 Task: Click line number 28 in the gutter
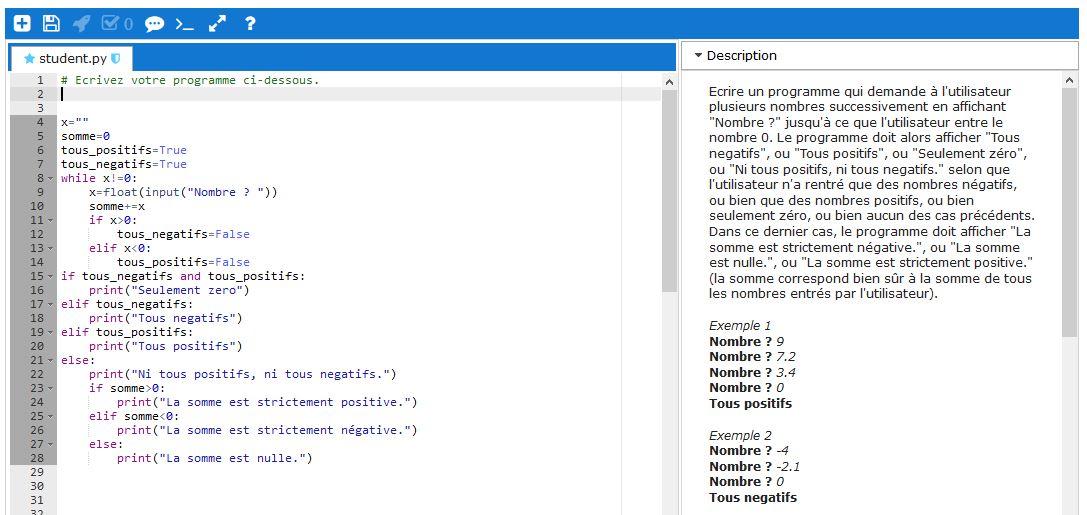tap(37, 458)
